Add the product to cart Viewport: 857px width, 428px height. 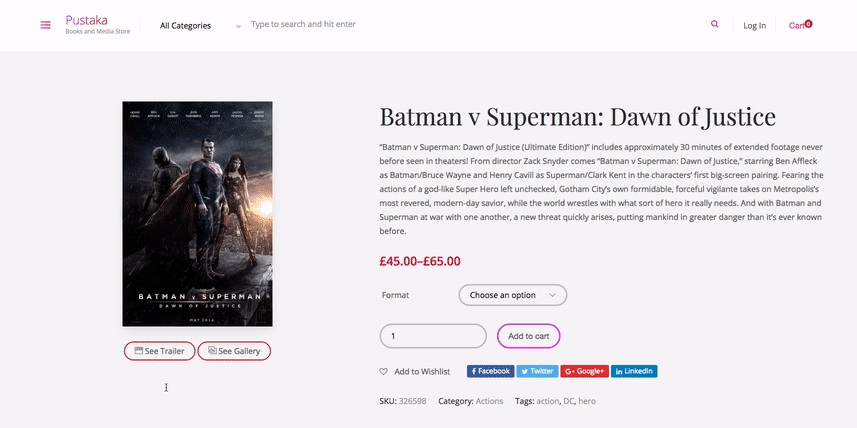(529, 336)
